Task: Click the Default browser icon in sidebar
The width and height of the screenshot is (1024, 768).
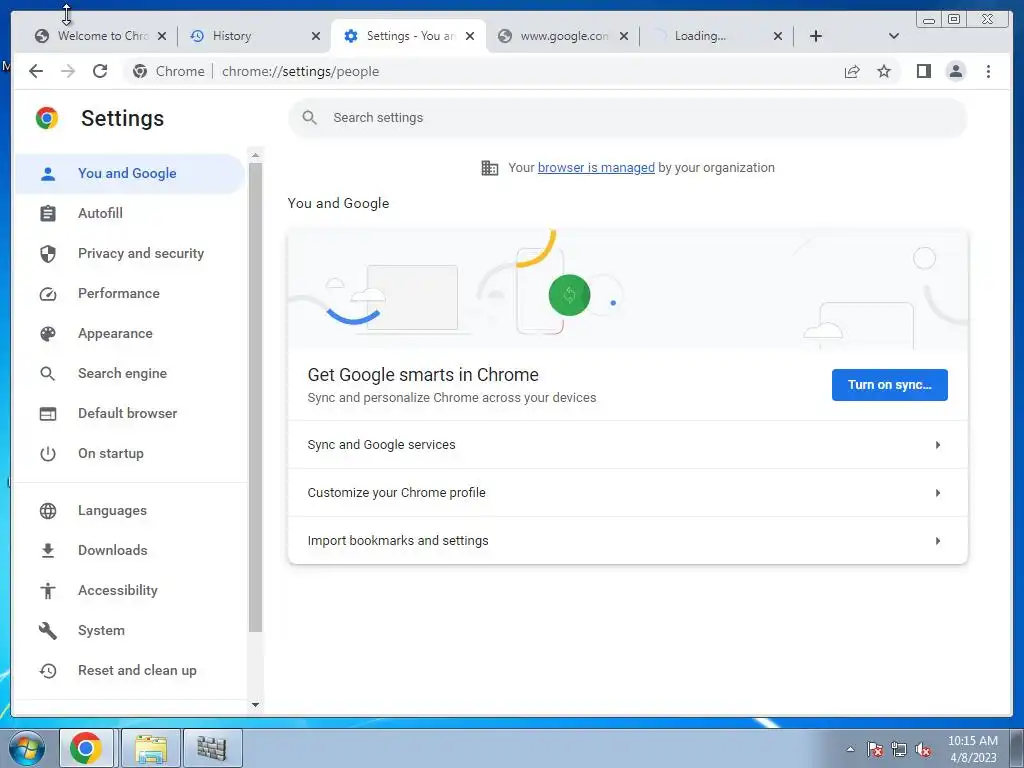Action: pos(48,413)
